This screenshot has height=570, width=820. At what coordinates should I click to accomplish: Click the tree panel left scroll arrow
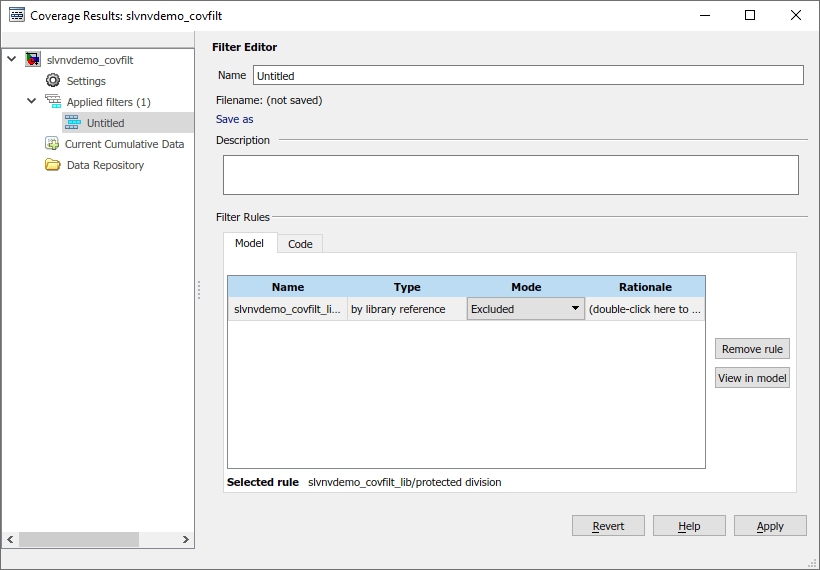pos(10,539)
